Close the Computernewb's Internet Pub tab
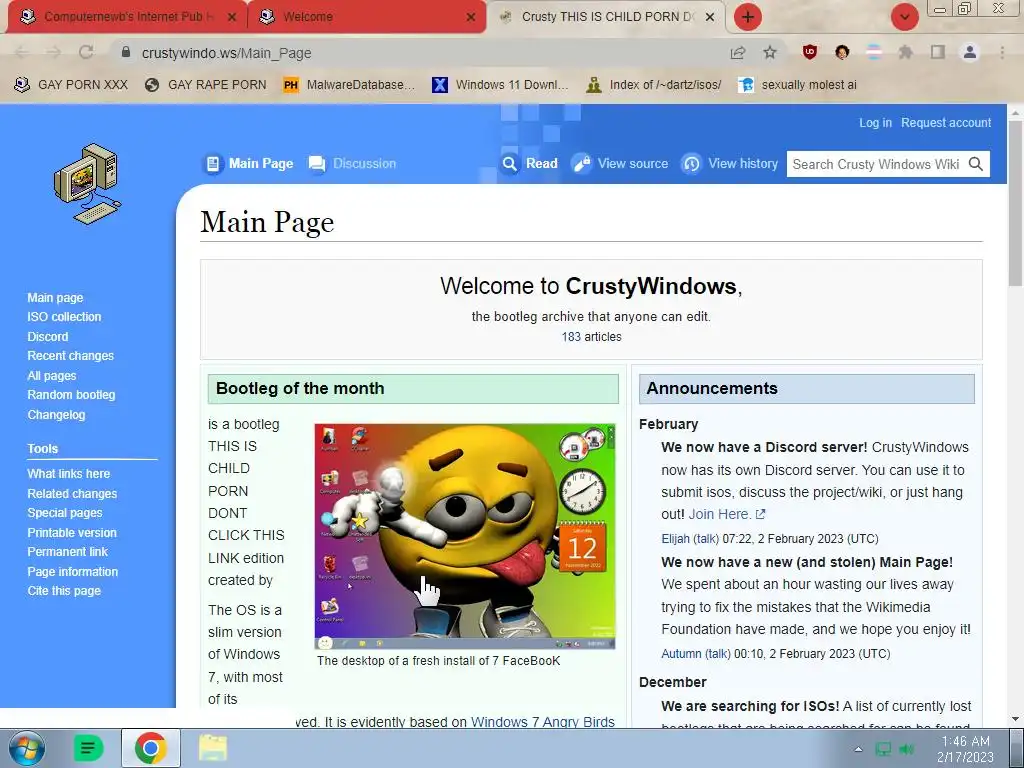The width and height of the screenshot is (1024, 768). [x=232, y=17]
